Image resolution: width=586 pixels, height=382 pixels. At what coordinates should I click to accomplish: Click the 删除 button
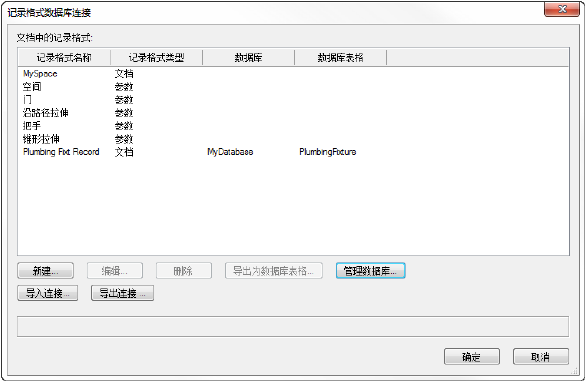point(183,271)
